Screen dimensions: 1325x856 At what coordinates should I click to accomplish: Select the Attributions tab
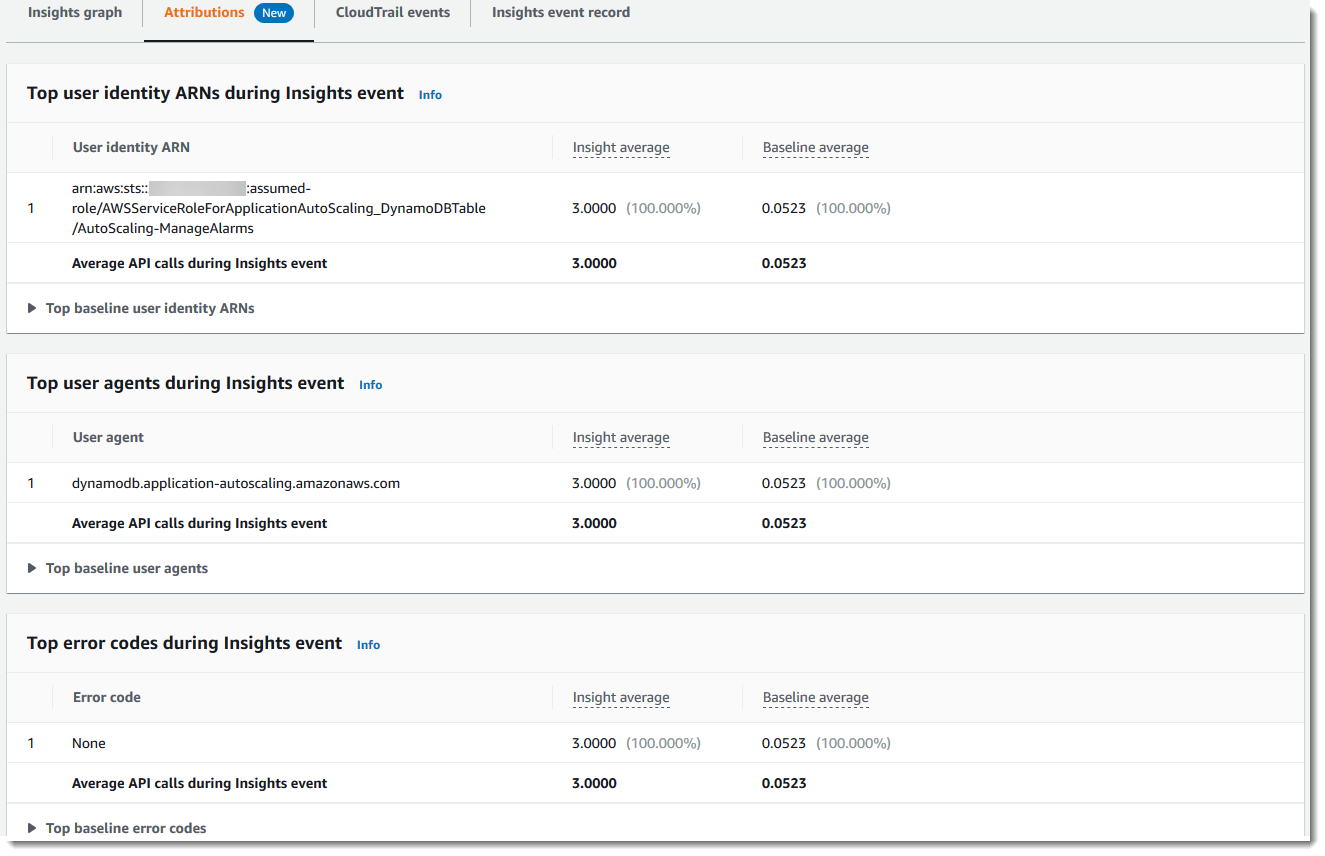(x=204, y=13)
